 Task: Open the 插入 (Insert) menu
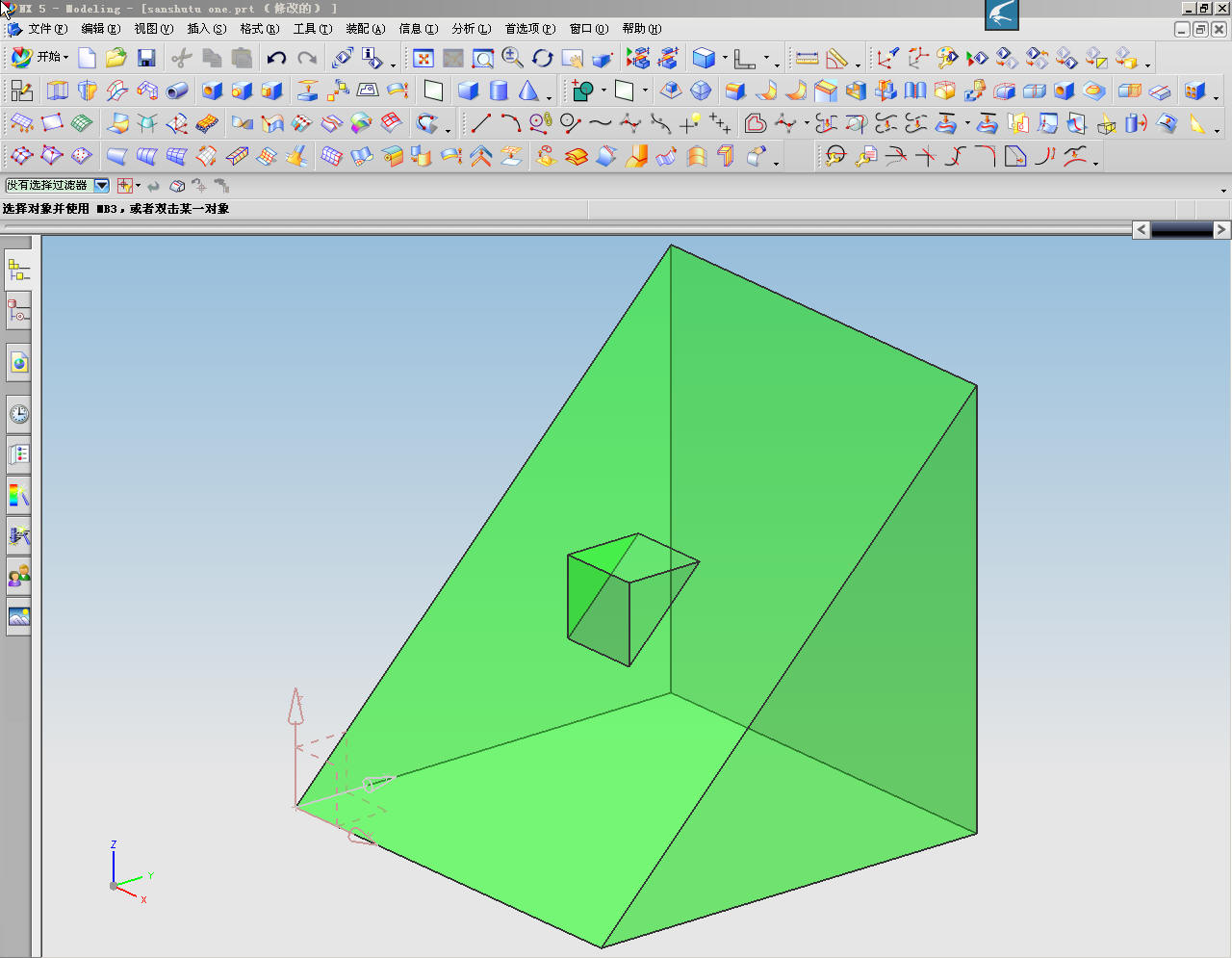coord(207,29)
